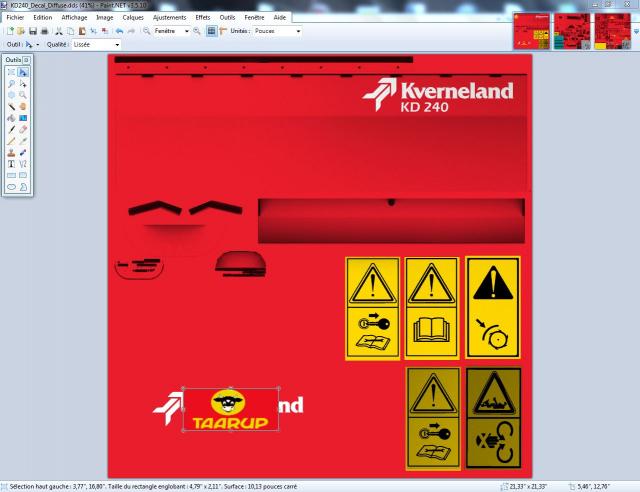Select the Rectangle shape tool
This screenshot has height=492, width=640.
(11, 175)
